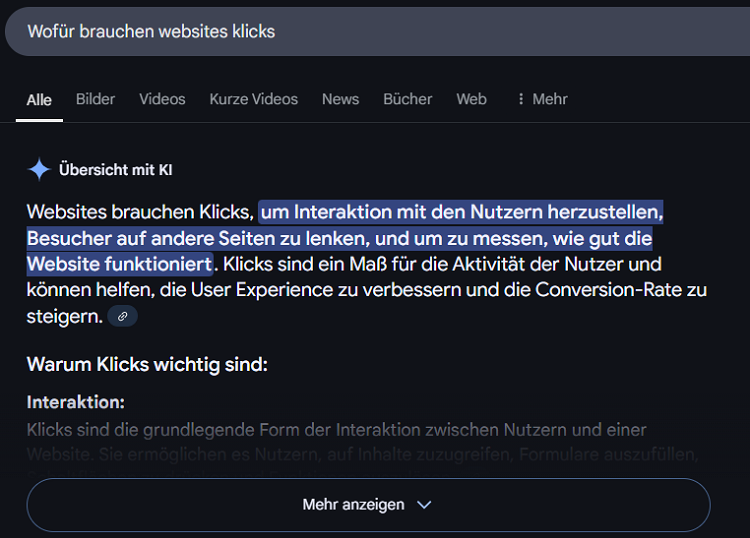750x538 pixels.
Task: Open the News tab
Action: [x=340, y=99]
